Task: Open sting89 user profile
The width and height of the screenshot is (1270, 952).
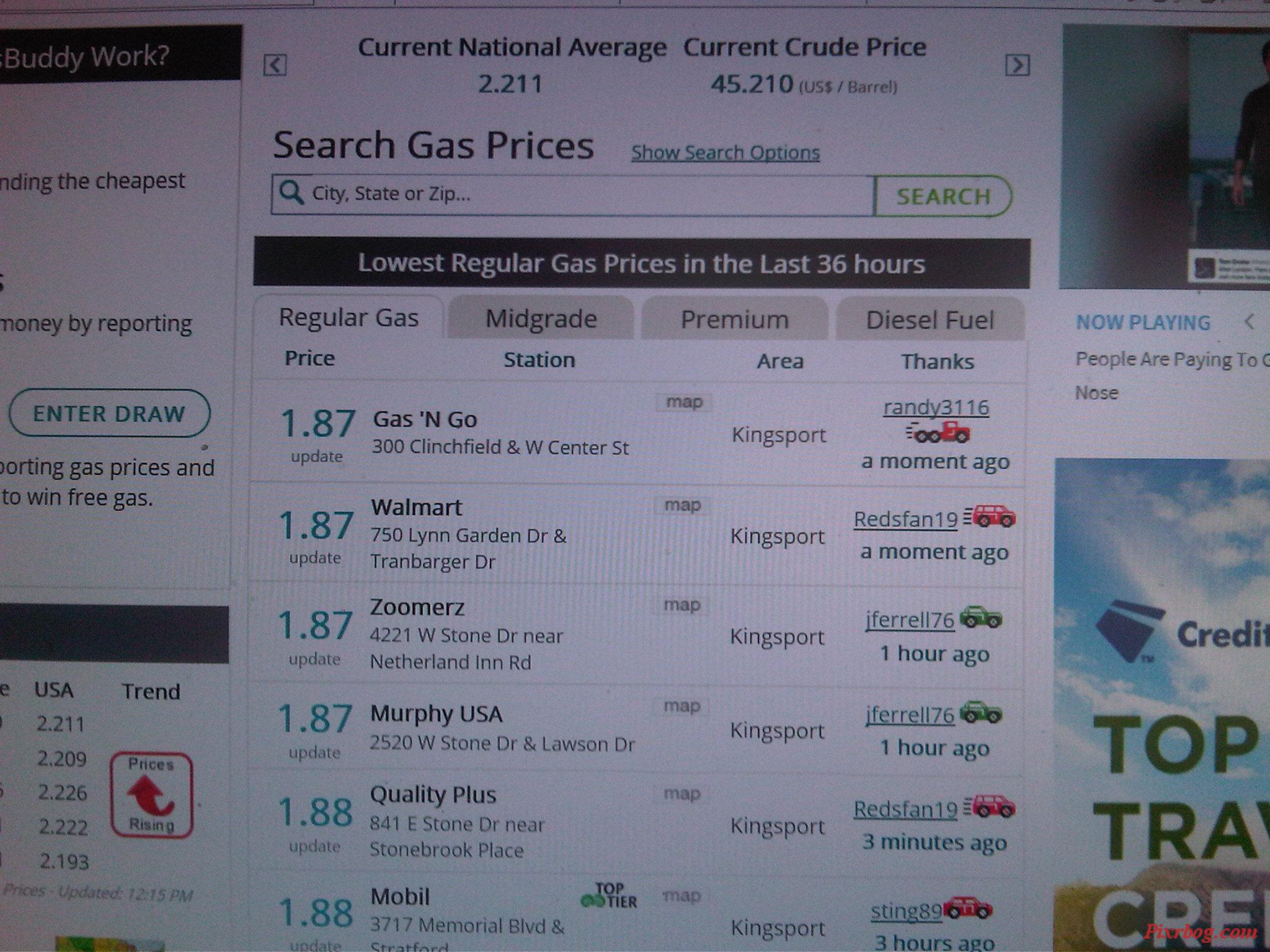Action: point(907,911)
